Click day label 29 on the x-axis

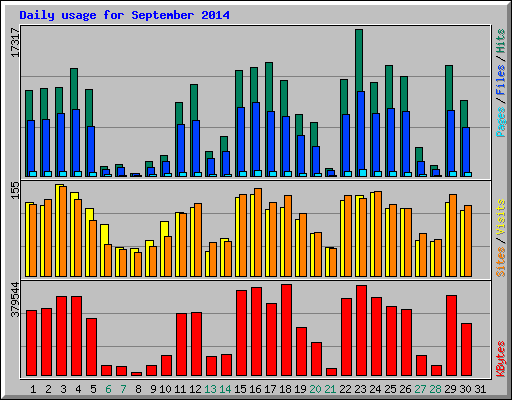[x=450, y=389]
